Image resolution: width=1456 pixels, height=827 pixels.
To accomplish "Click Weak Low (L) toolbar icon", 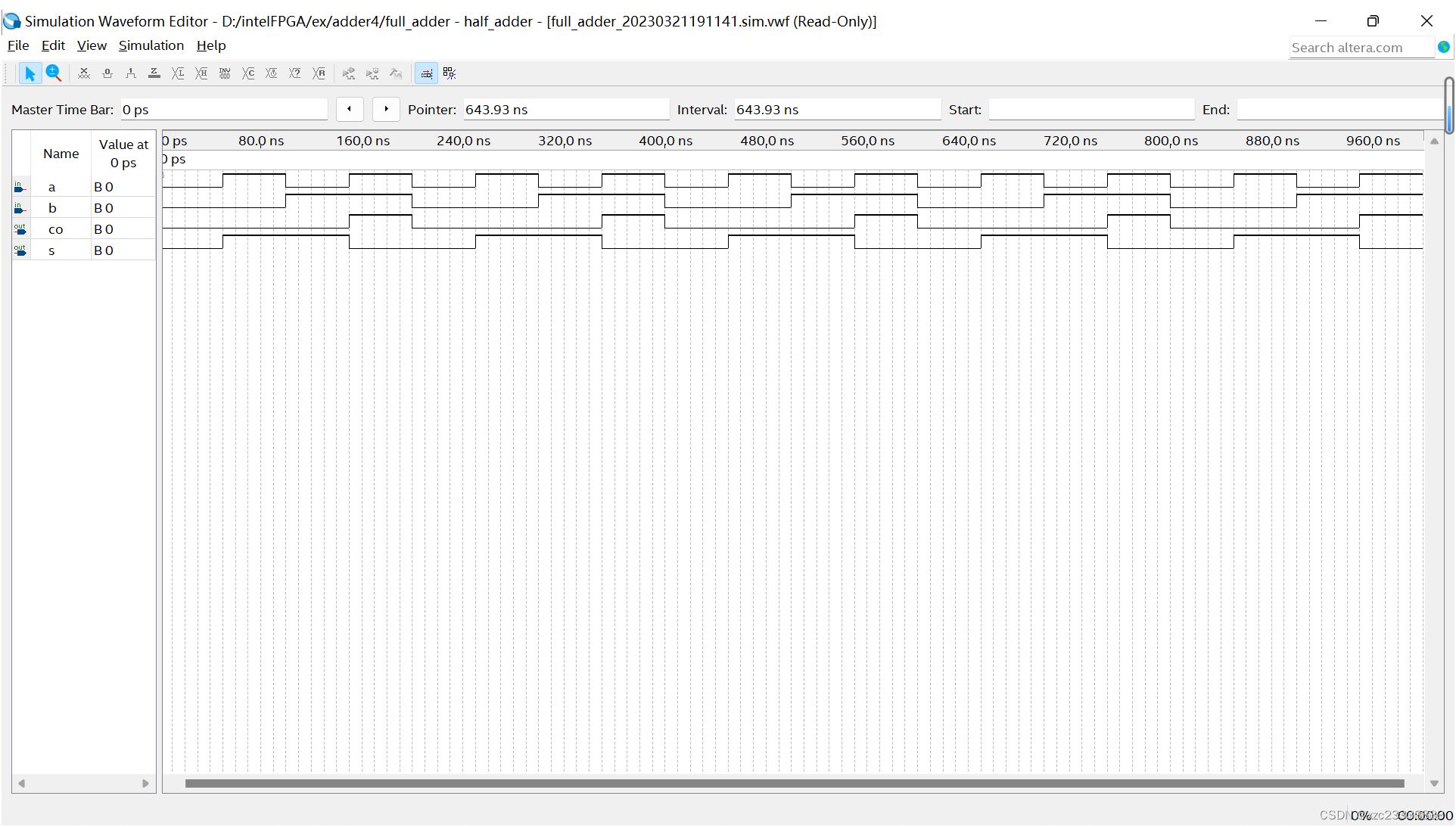I will click(x=178, y=73).
